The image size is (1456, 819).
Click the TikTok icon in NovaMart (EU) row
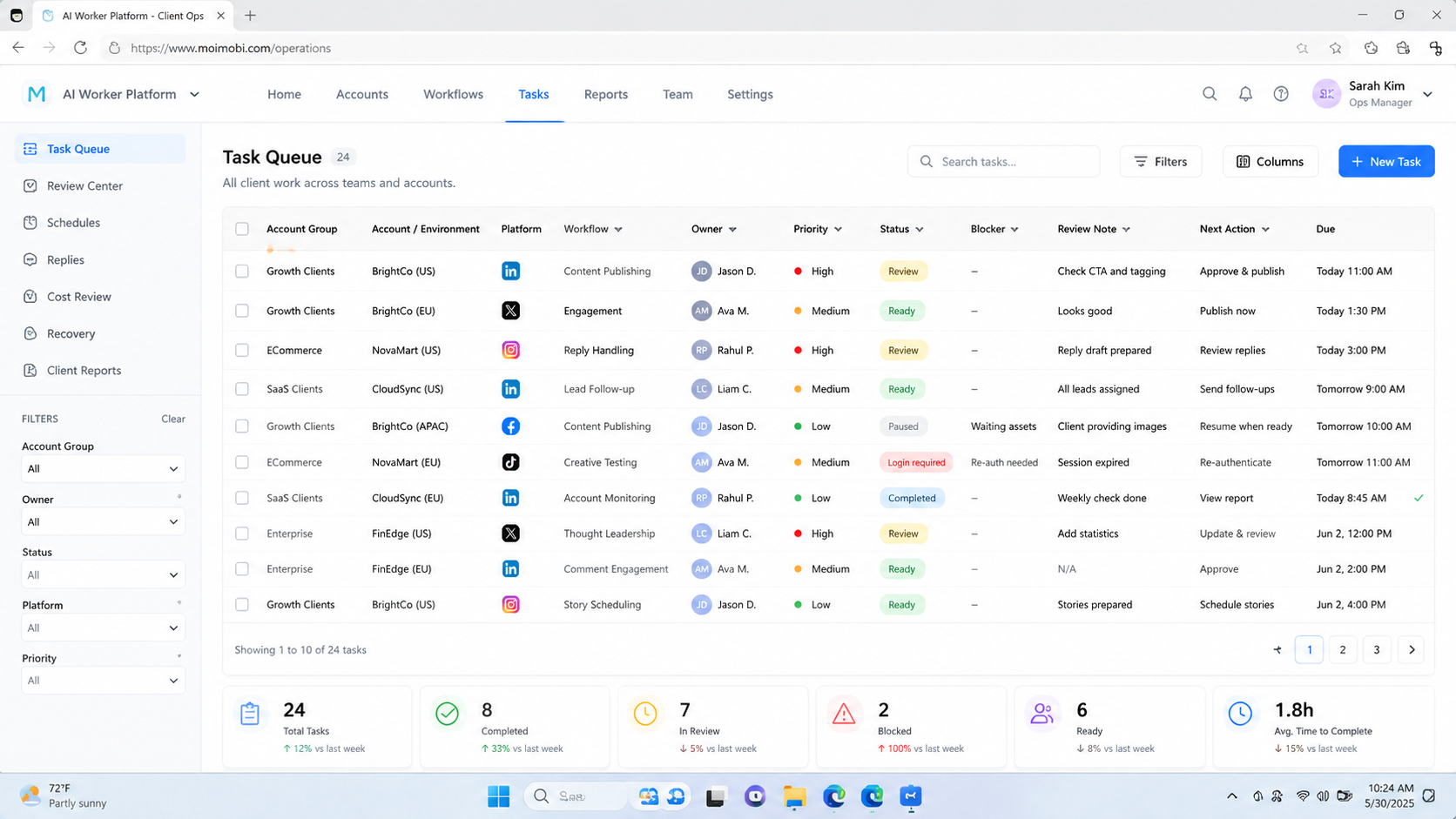(511, 462)
